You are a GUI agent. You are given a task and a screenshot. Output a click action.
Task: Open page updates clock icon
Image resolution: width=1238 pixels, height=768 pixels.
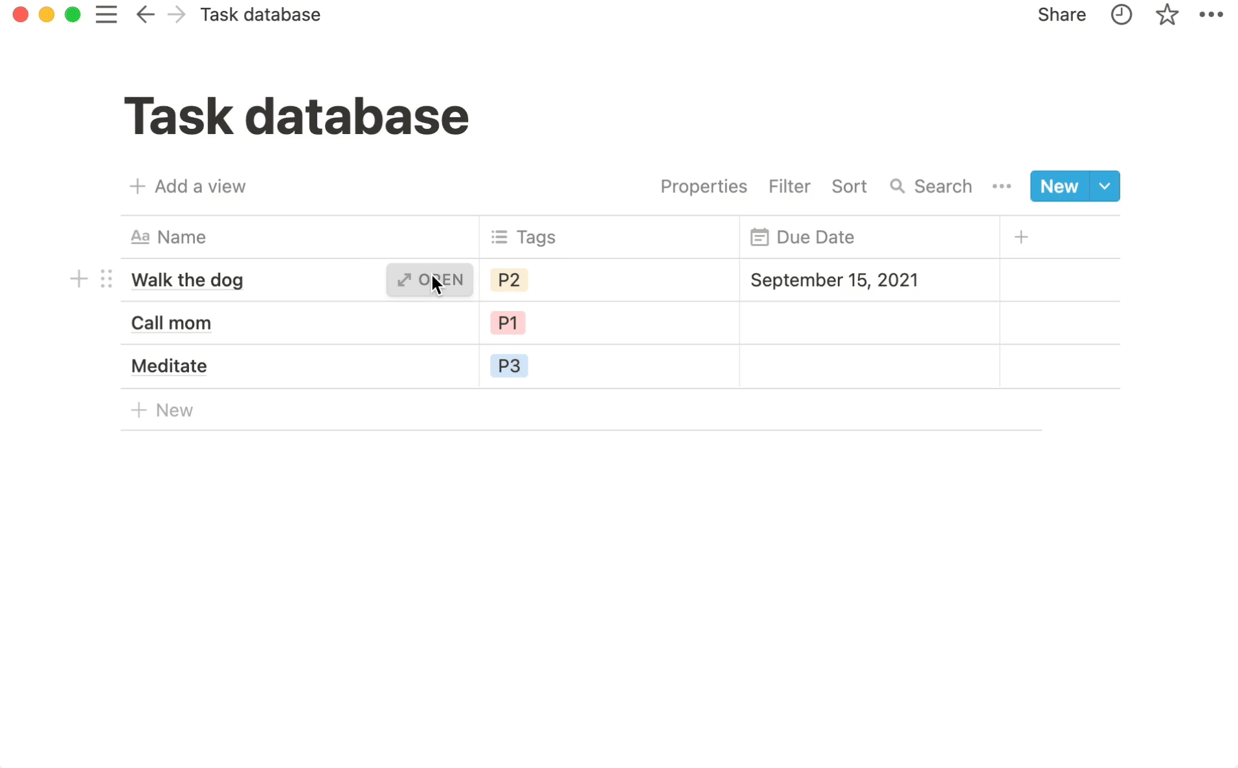pos(1121,15)
